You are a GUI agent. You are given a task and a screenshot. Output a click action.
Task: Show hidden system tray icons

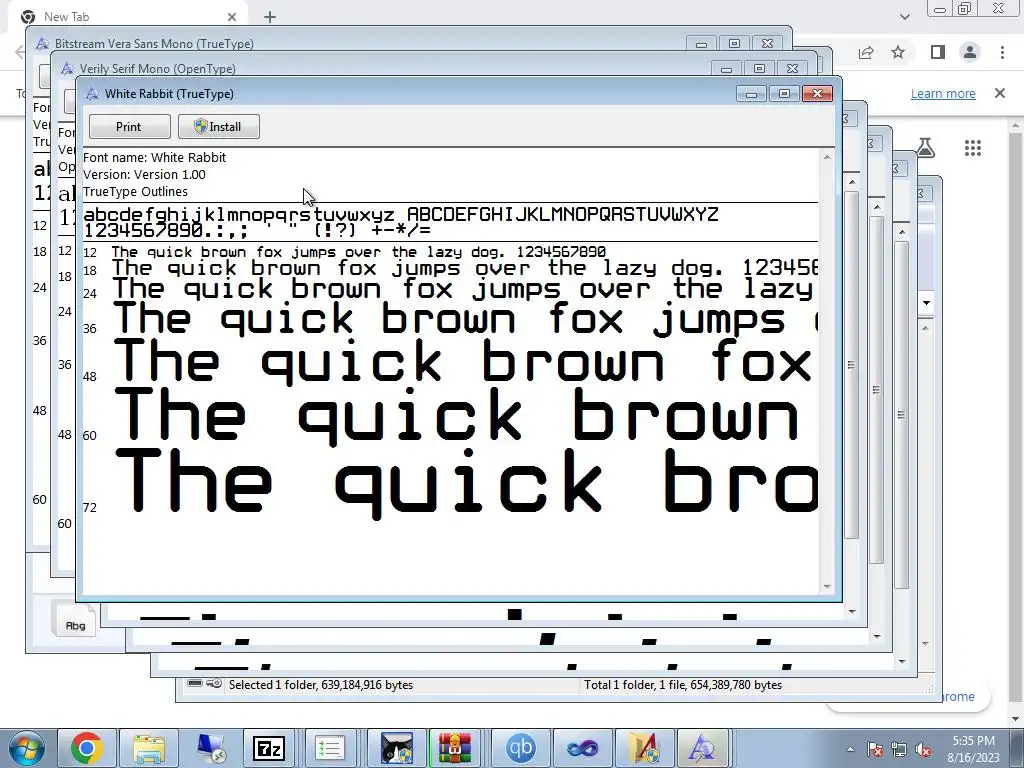[x=850, y=749]
